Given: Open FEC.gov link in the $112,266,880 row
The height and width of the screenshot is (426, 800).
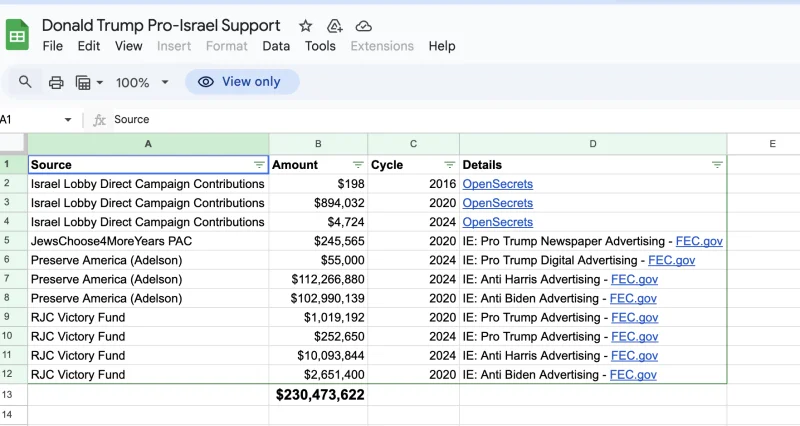Looking at the screenshot, I should [x=634, y=280].
